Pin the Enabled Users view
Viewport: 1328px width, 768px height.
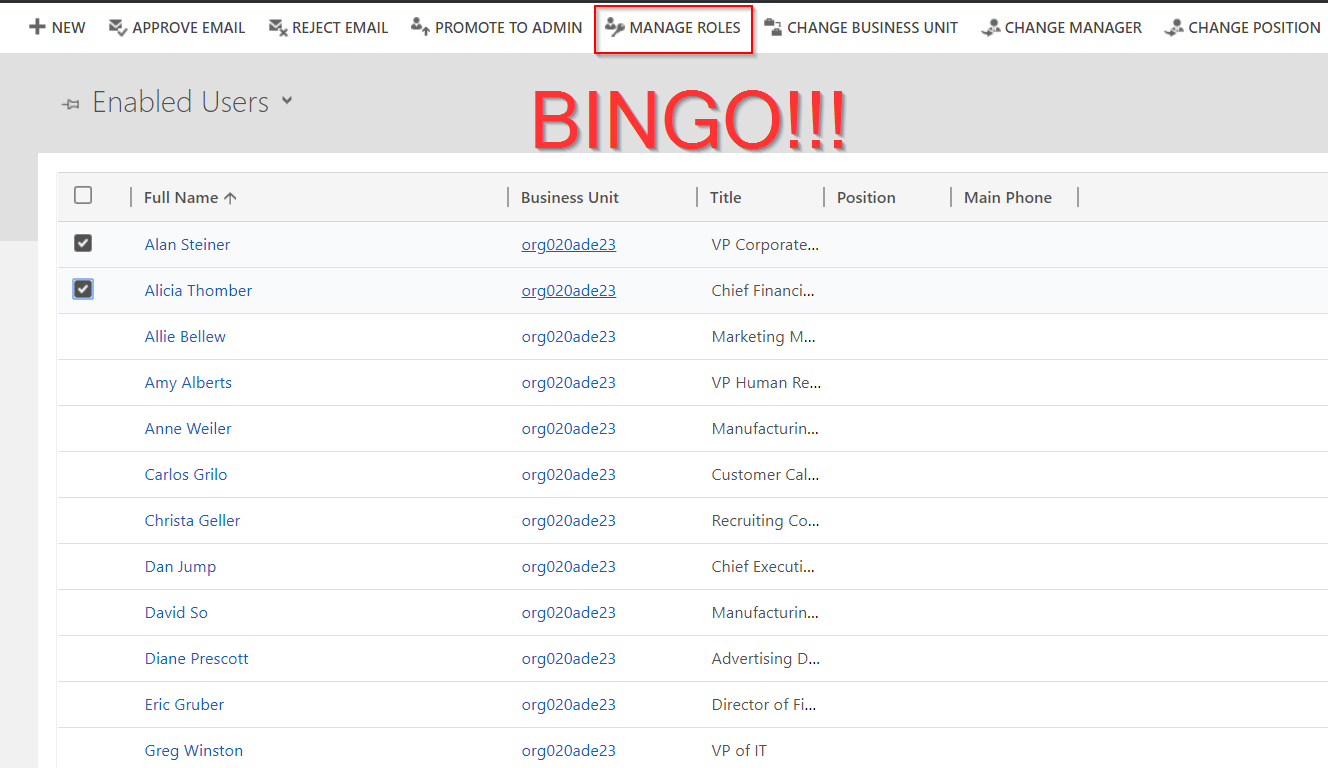(70, 104)
